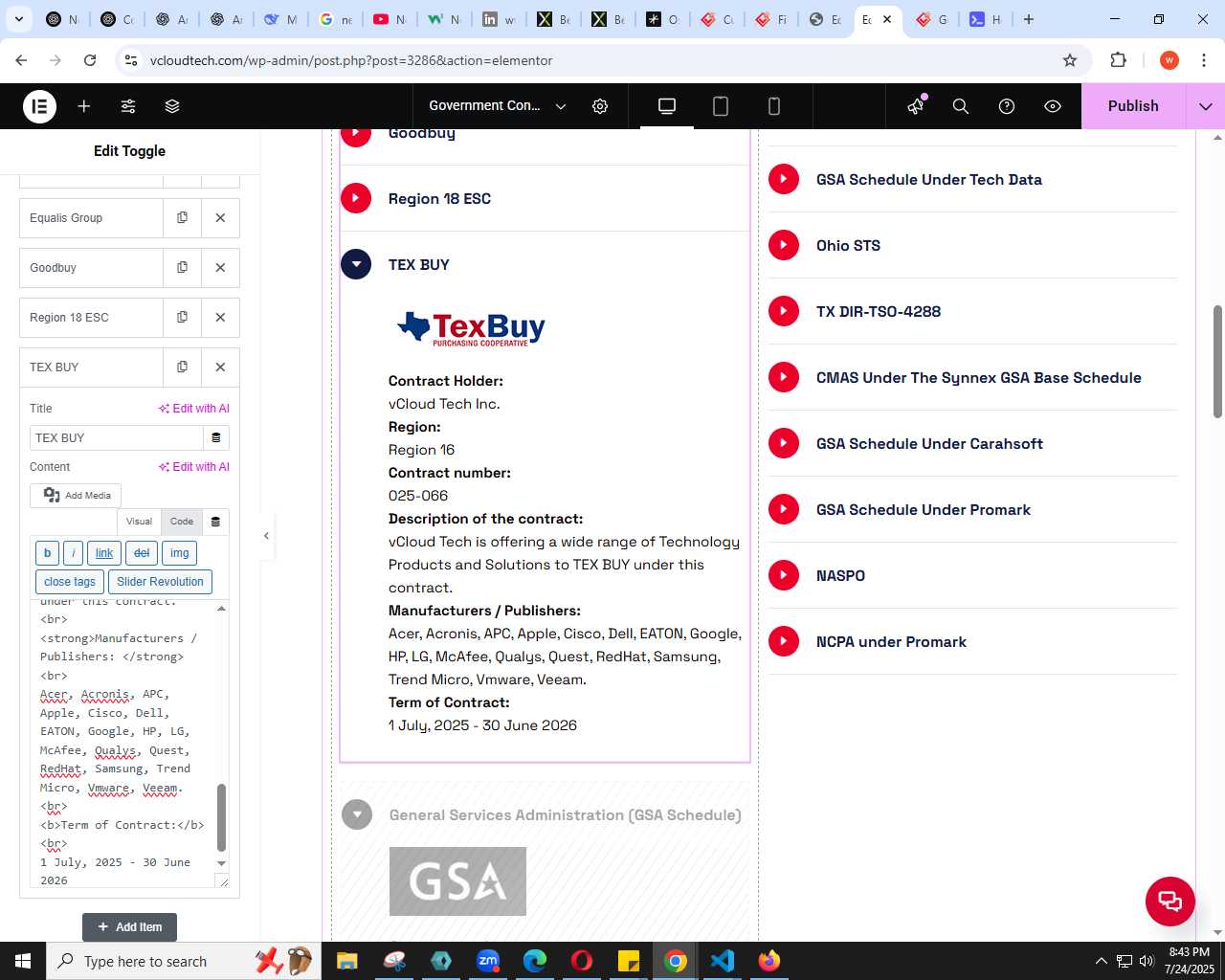Select the Equalis Group list item
Image resolution: width=1225 pixels, height=980 pixels.
pyautogui.click(x=91, y=218)
